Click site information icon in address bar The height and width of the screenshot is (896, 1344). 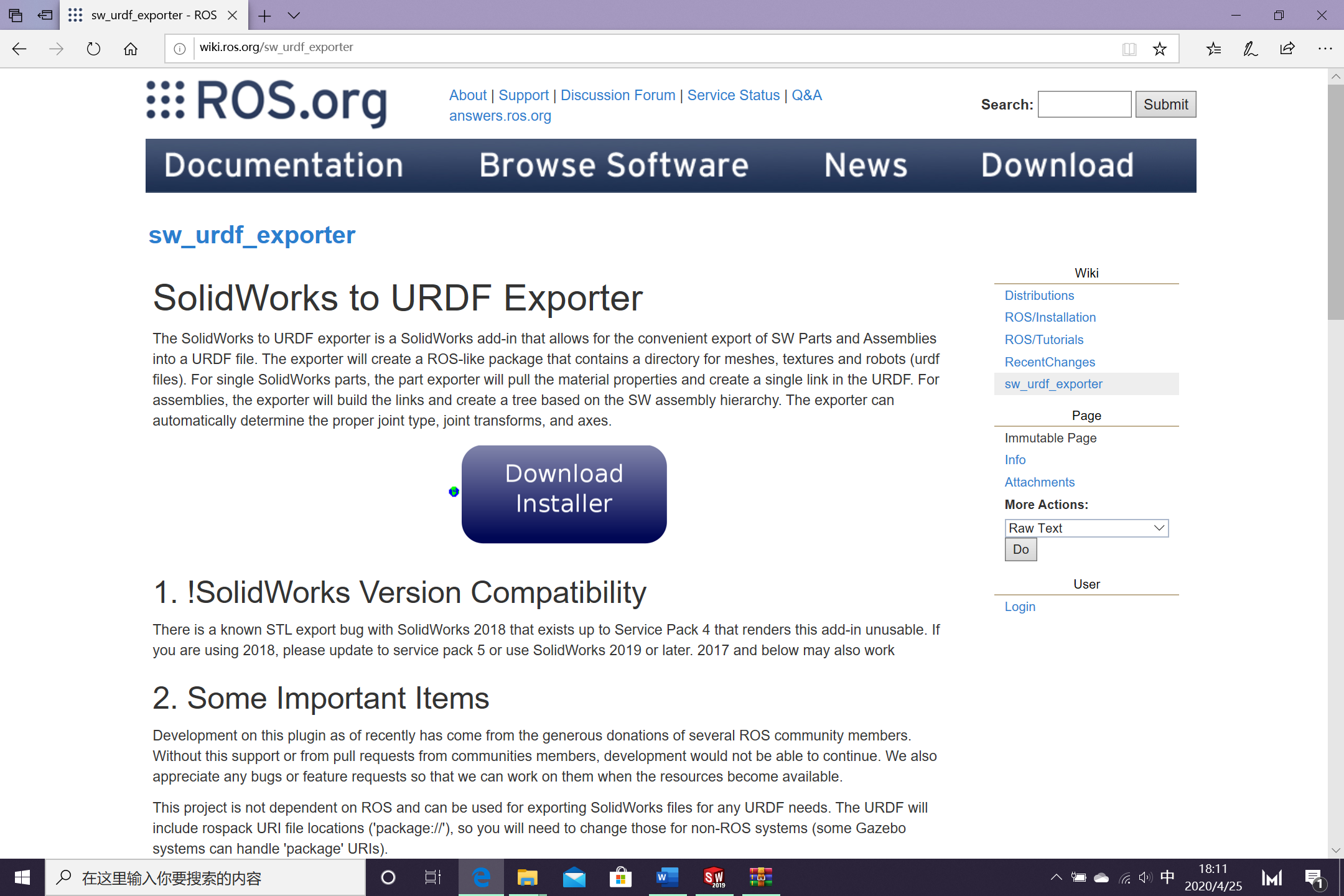(x=180, y=49)
